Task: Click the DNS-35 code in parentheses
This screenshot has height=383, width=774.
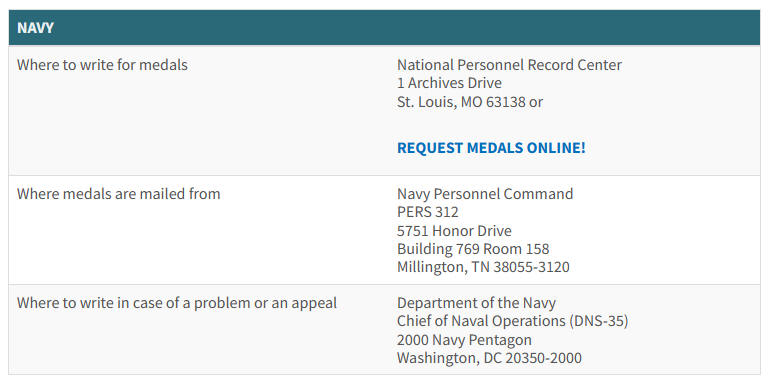Action: [599, 321]
